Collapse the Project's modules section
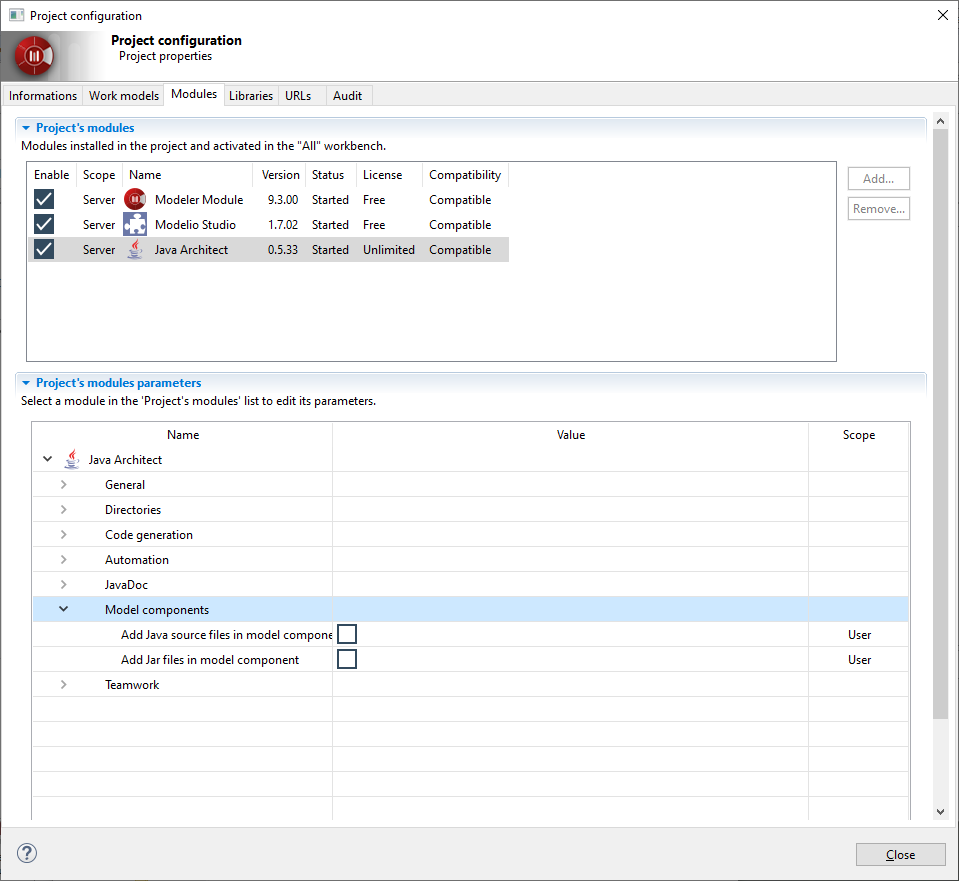 (x=26, y=128)
